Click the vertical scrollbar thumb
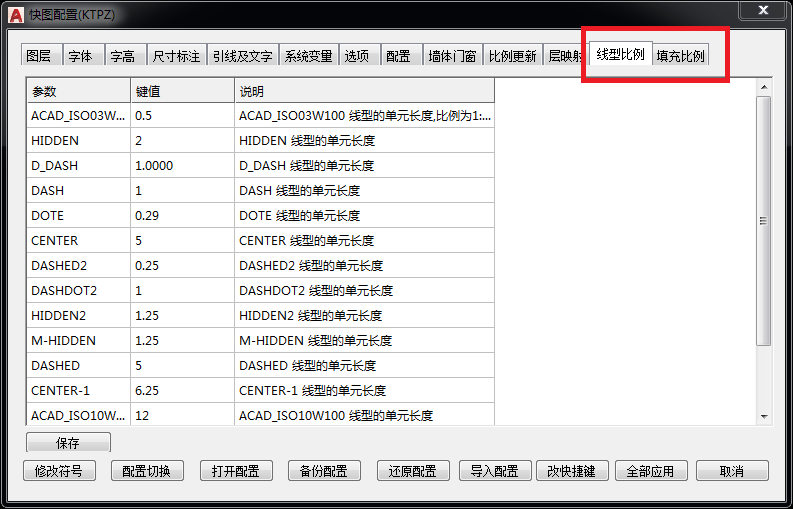Screen dimensions: 793x509 (764, 221)
